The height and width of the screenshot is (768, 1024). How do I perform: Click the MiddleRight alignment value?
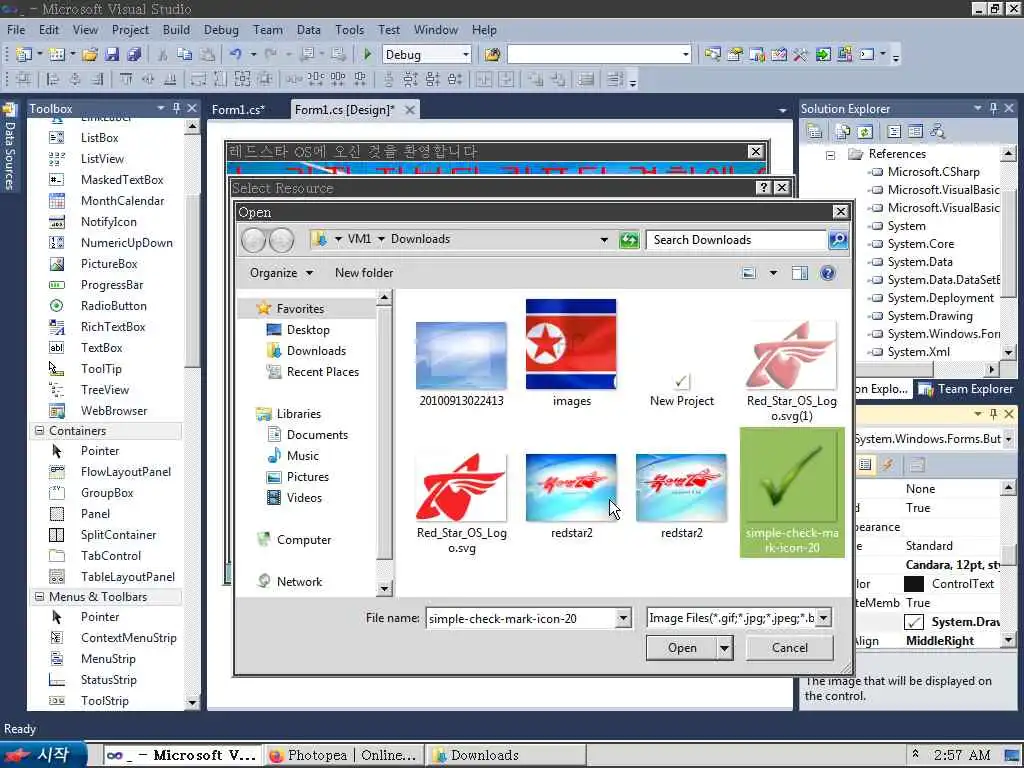click(x=940, y=641)
